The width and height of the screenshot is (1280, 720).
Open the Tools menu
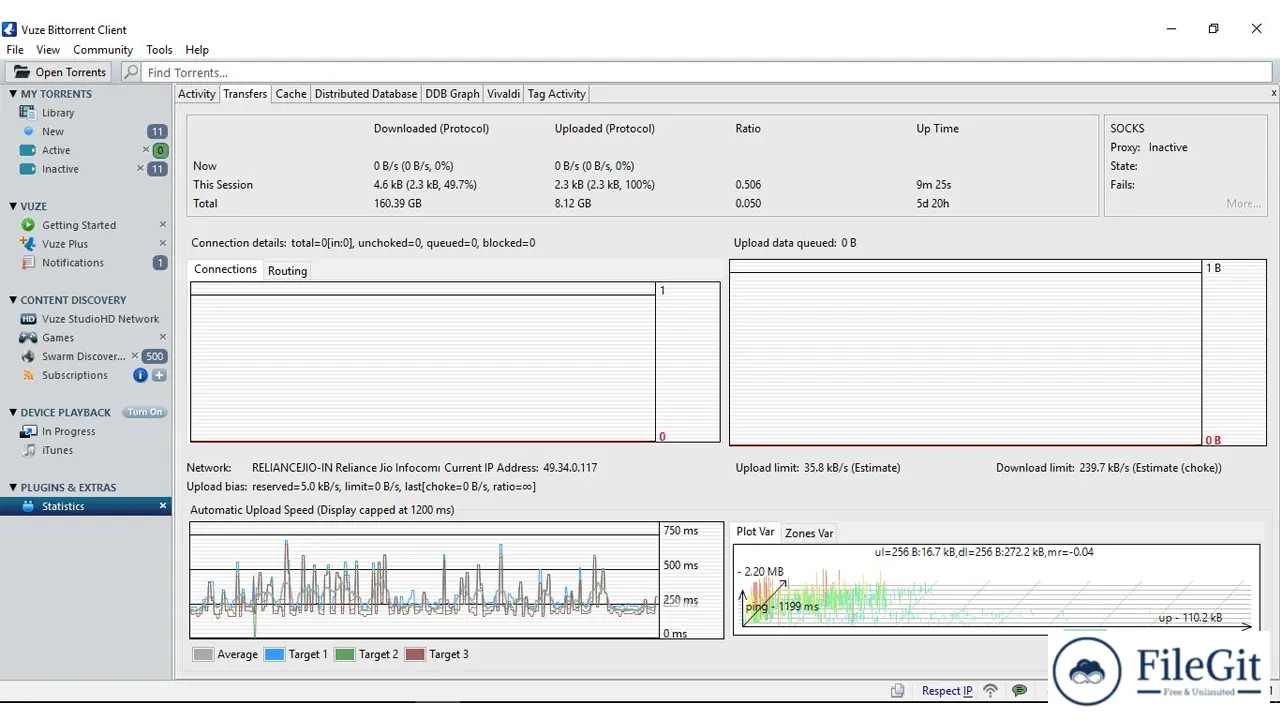[x=159, y=50]
